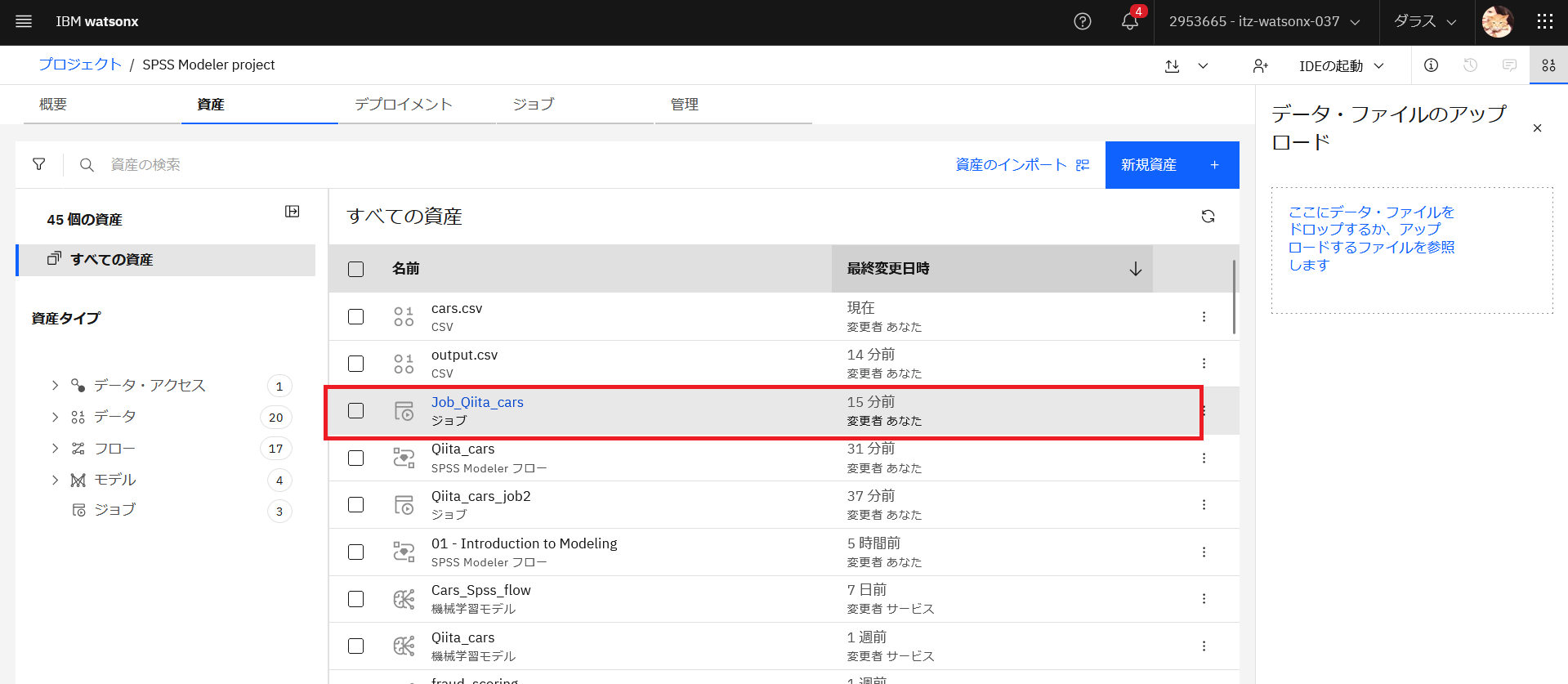The image size is (1568, 684).
Task: Open the comments panel icon
Action: pos(1509,65)
